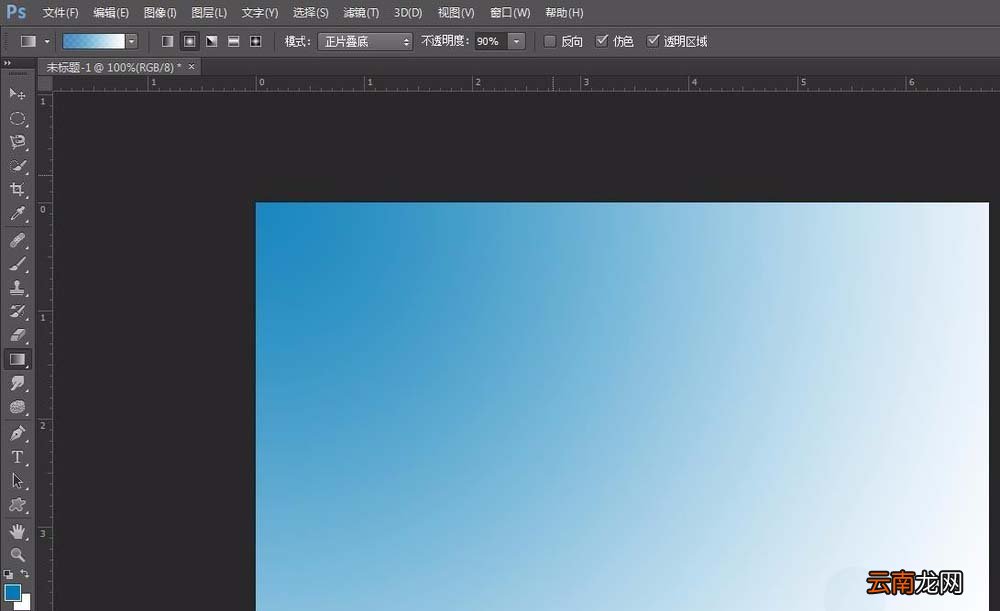The image size is (1000, 611).
Task: Select the Brush tool
Action: (17, 264)
